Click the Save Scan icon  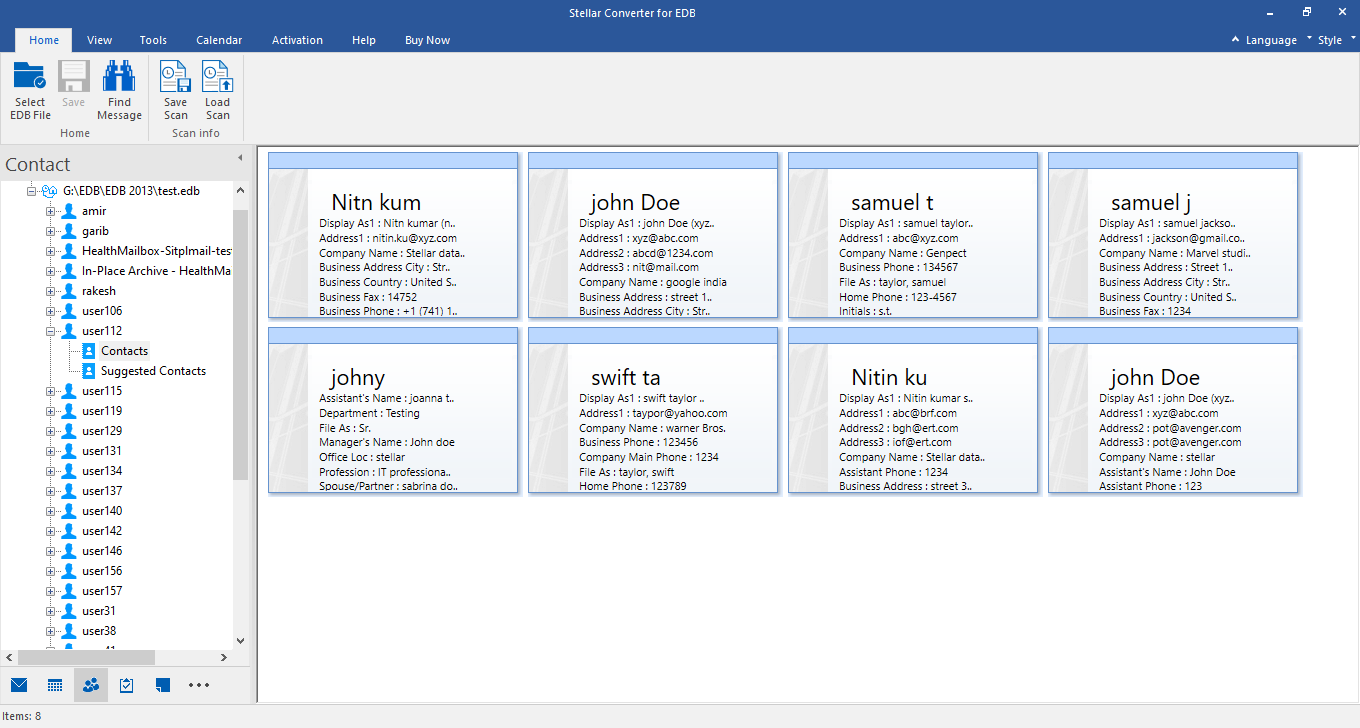tap(175, 76)
